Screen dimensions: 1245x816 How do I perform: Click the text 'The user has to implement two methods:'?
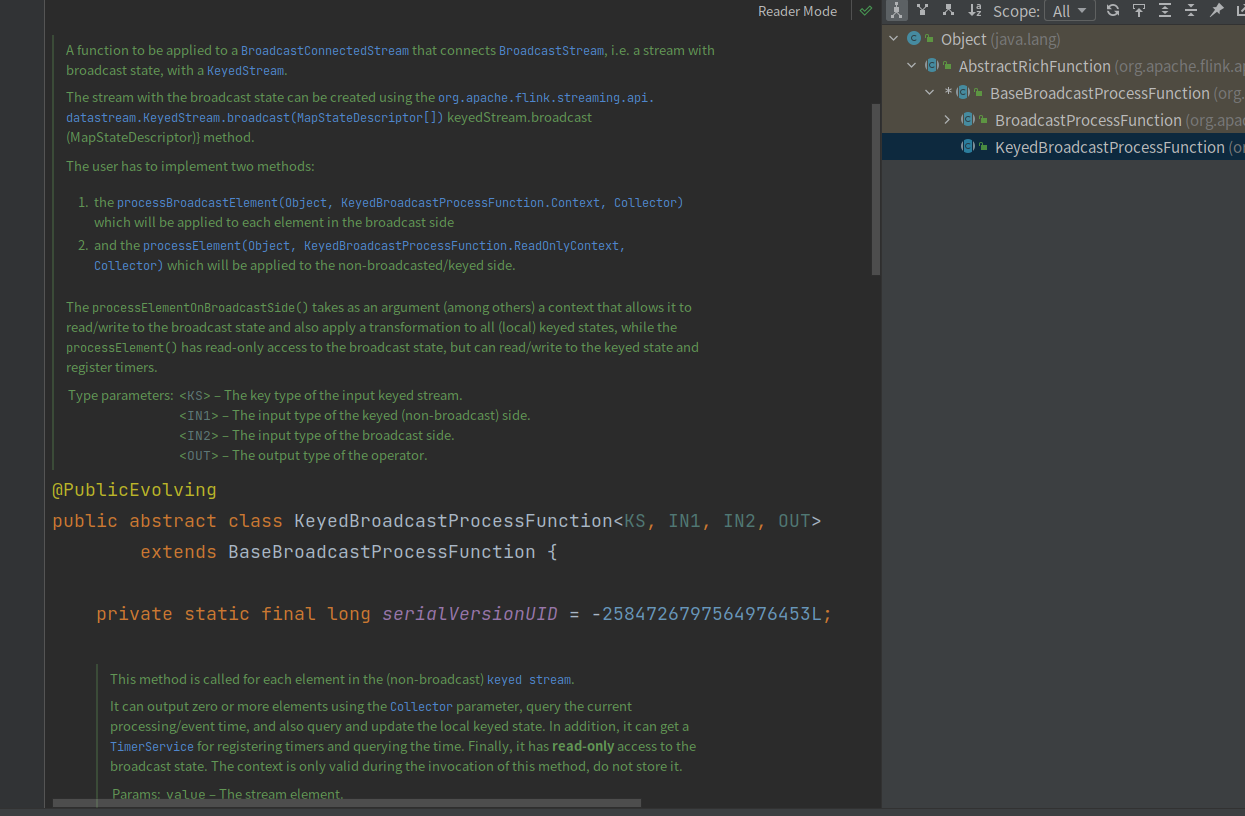[x=190, y=166]
